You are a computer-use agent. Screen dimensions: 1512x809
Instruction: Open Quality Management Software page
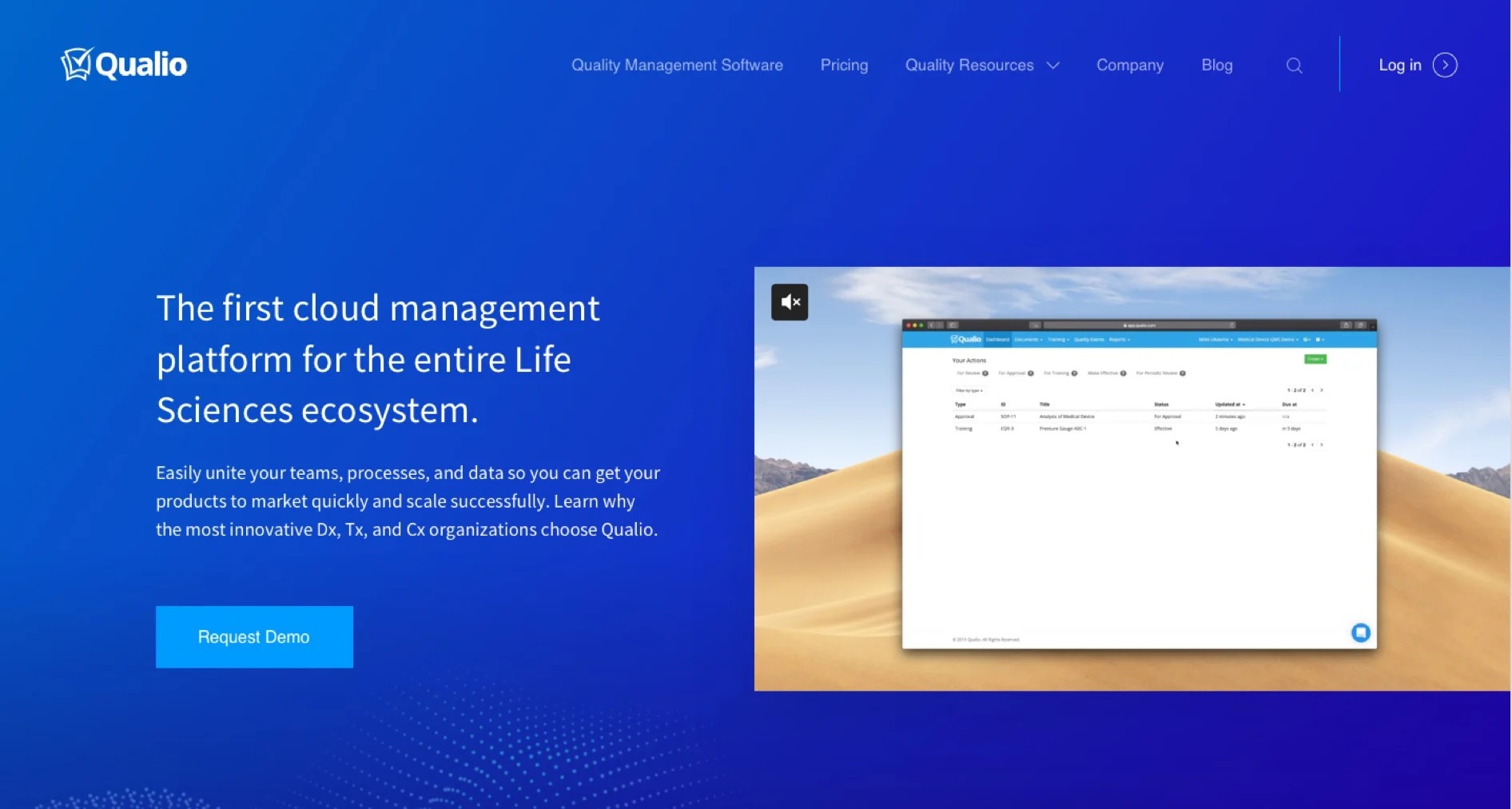point(677,65)
